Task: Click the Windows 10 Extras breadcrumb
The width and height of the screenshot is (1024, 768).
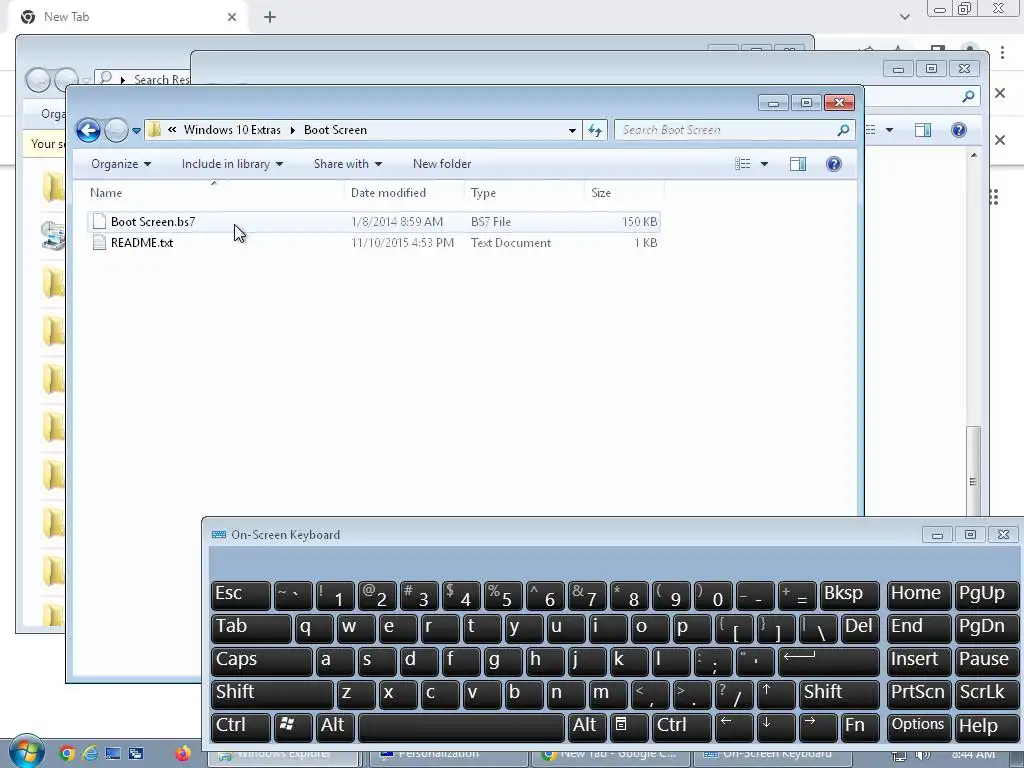Action: click(x=232, y=130)
